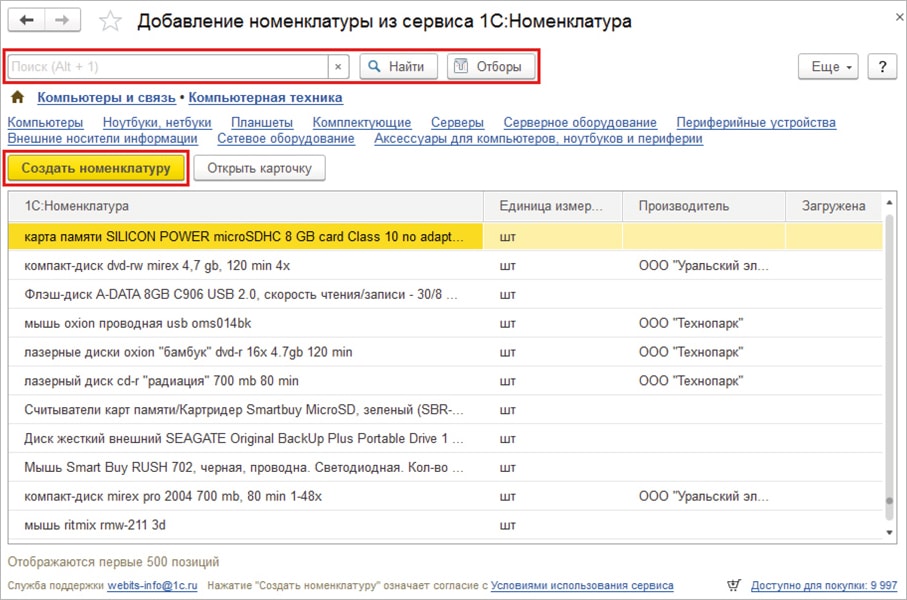The height and width of the screenshot is (600, 907).
Task: Add window to favorites with star icon
Action: click(x=111, y=22)
